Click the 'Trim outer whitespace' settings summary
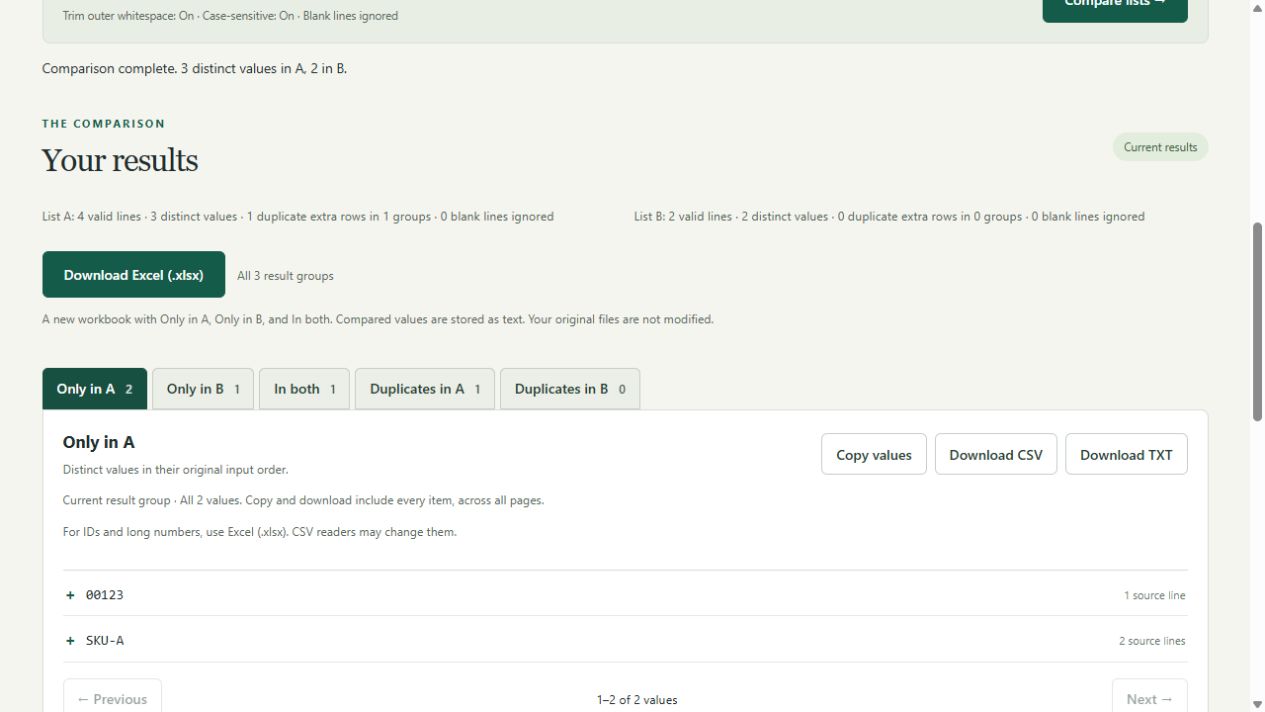 (x=230, y=16)
